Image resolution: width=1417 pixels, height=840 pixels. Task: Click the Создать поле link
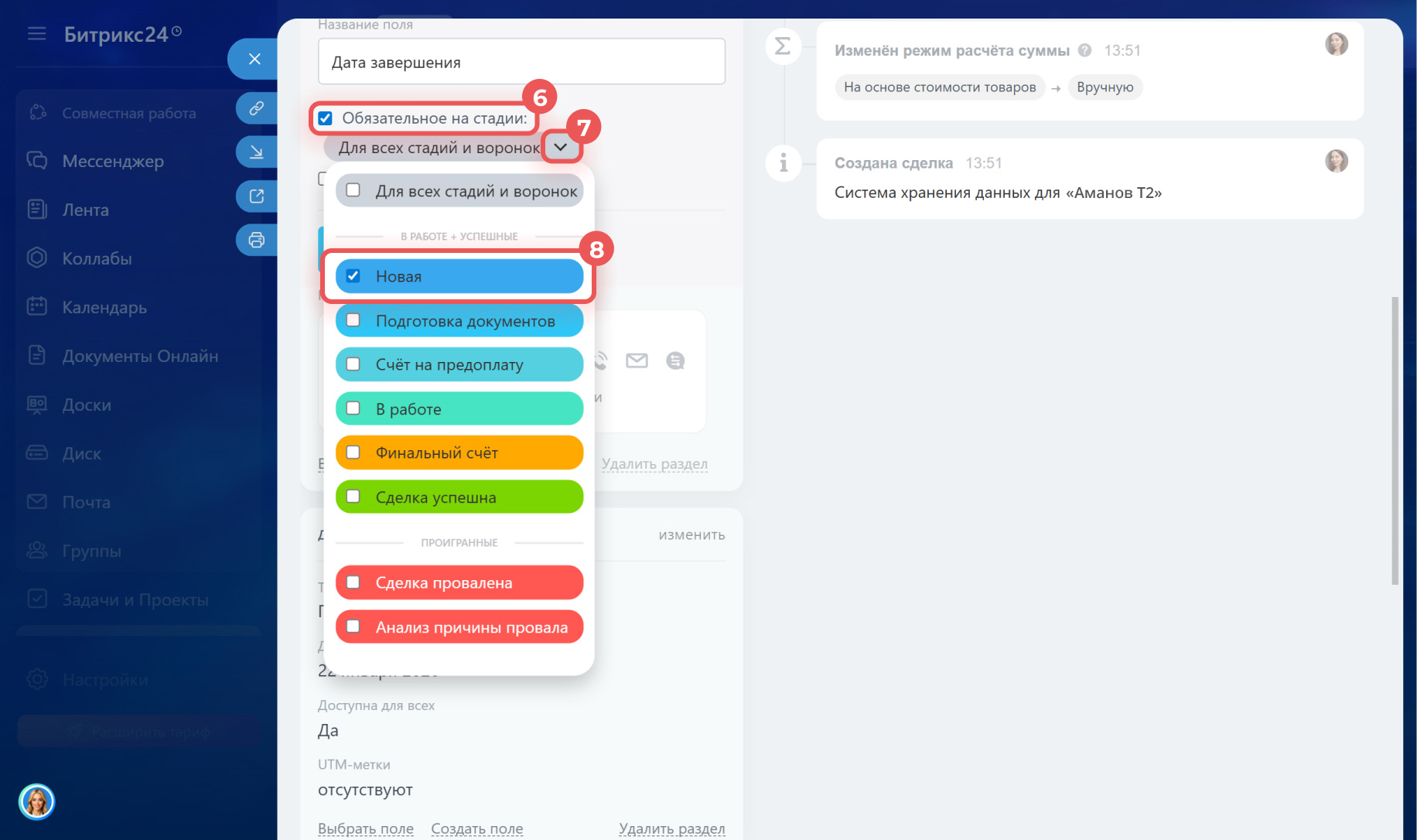click(x=476, y=828)
